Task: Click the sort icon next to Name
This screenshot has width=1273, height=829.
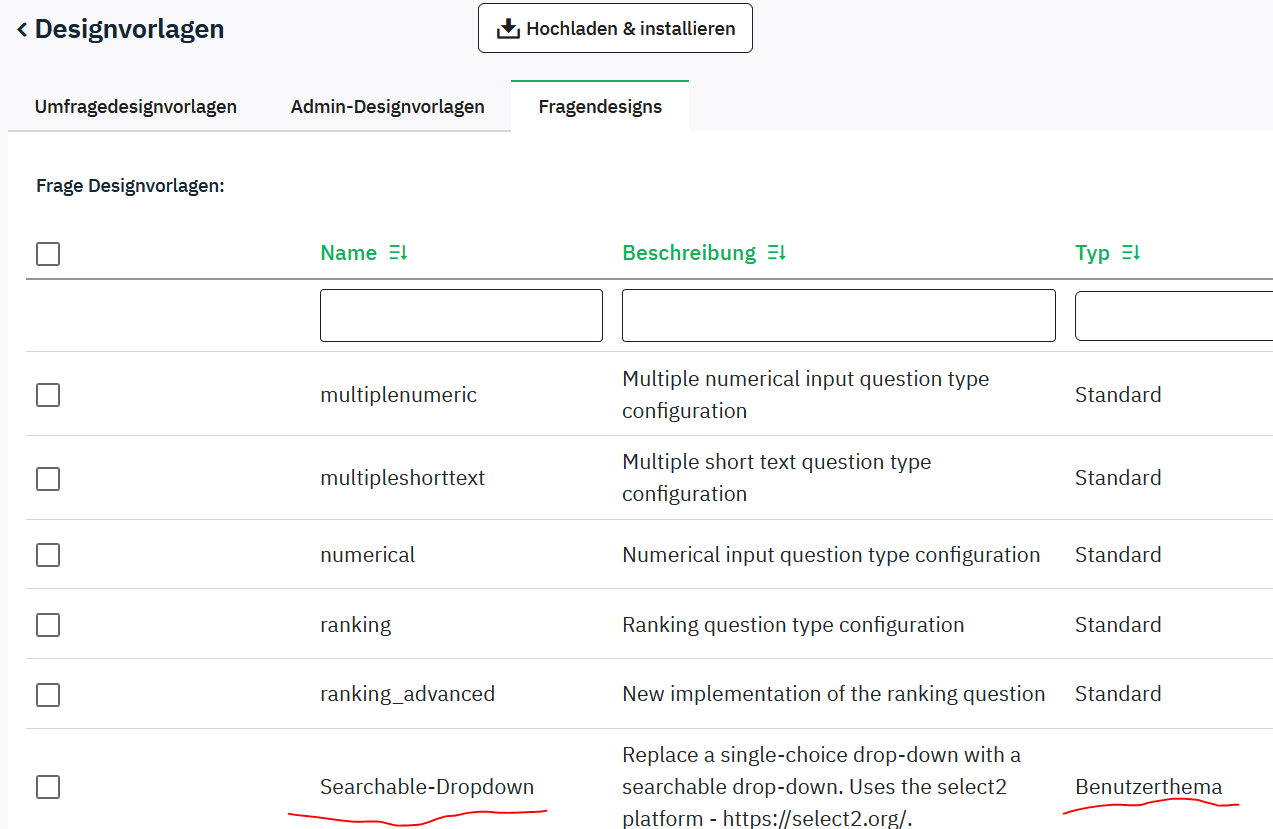Action: pos(397,253)
